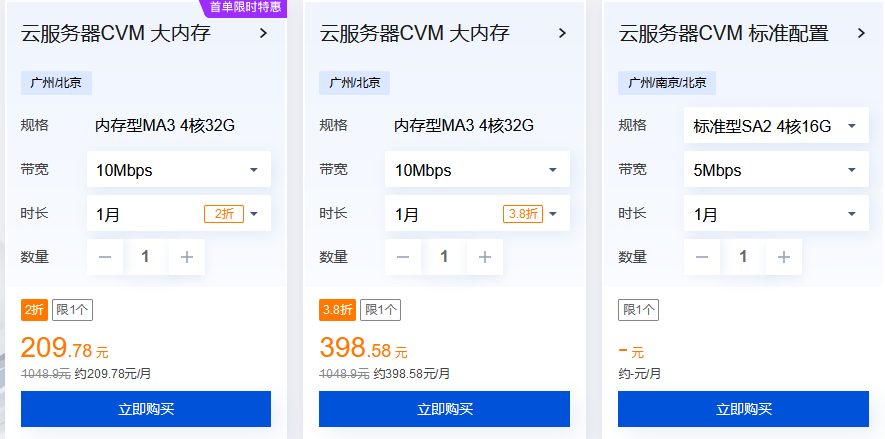Click the 3.8折 card's 云服务器CVM 大内存 title
Screen dimensions: 885x439
[x=414, y=33]
